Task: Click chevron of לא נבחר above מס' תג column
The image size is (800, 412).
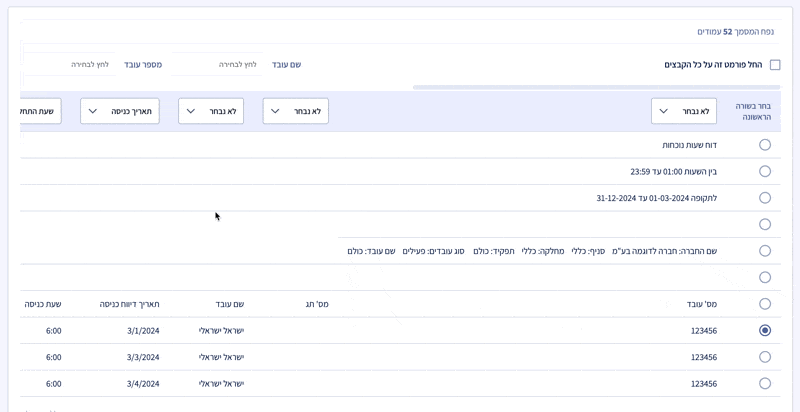Action: [275, 111]
